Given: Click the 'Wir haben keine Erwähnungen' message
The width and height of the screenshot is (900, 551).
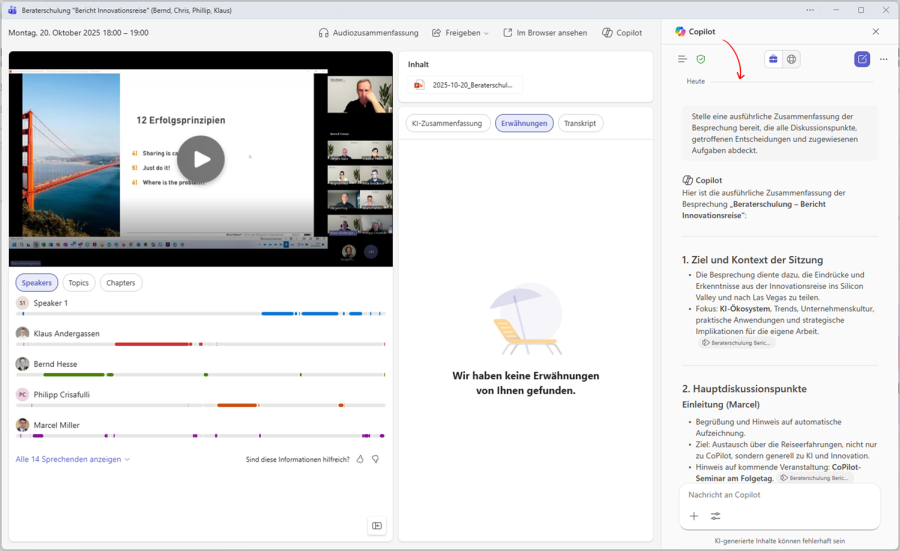Looking at the screenshot, I should (x=526, y=383).
